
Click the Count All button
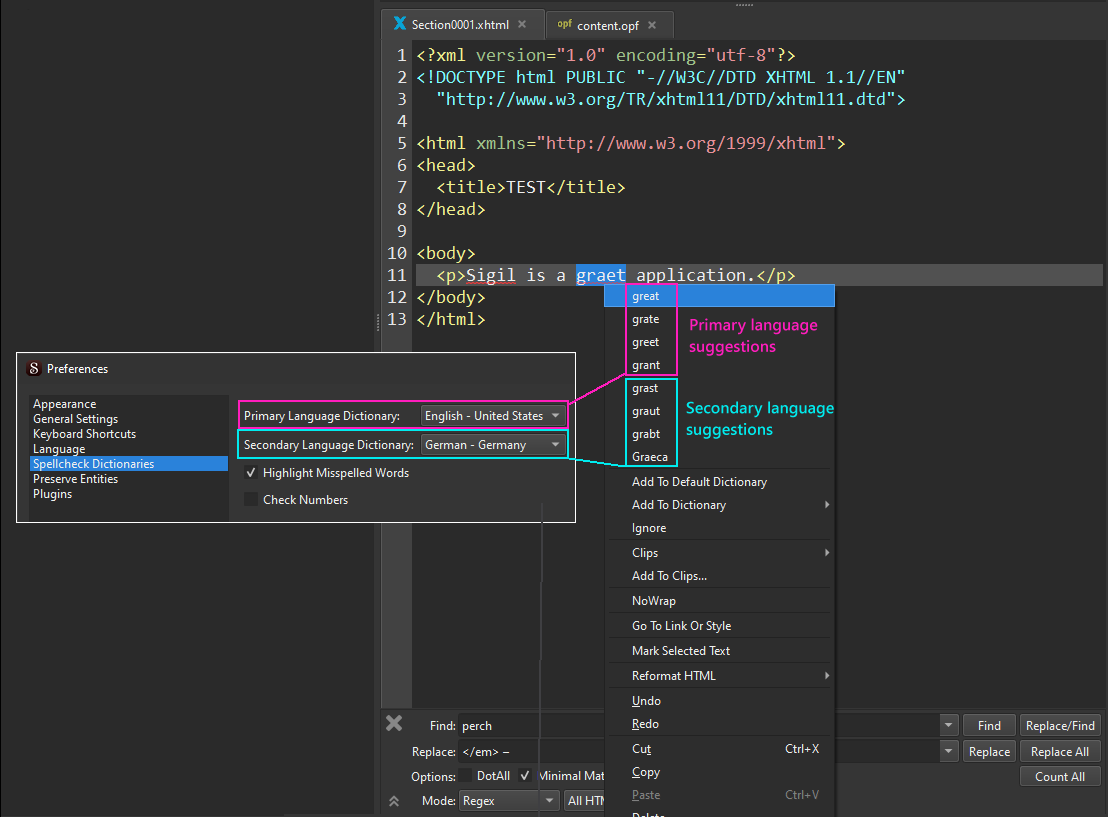pyautogui.click(x=1059, y=776)
